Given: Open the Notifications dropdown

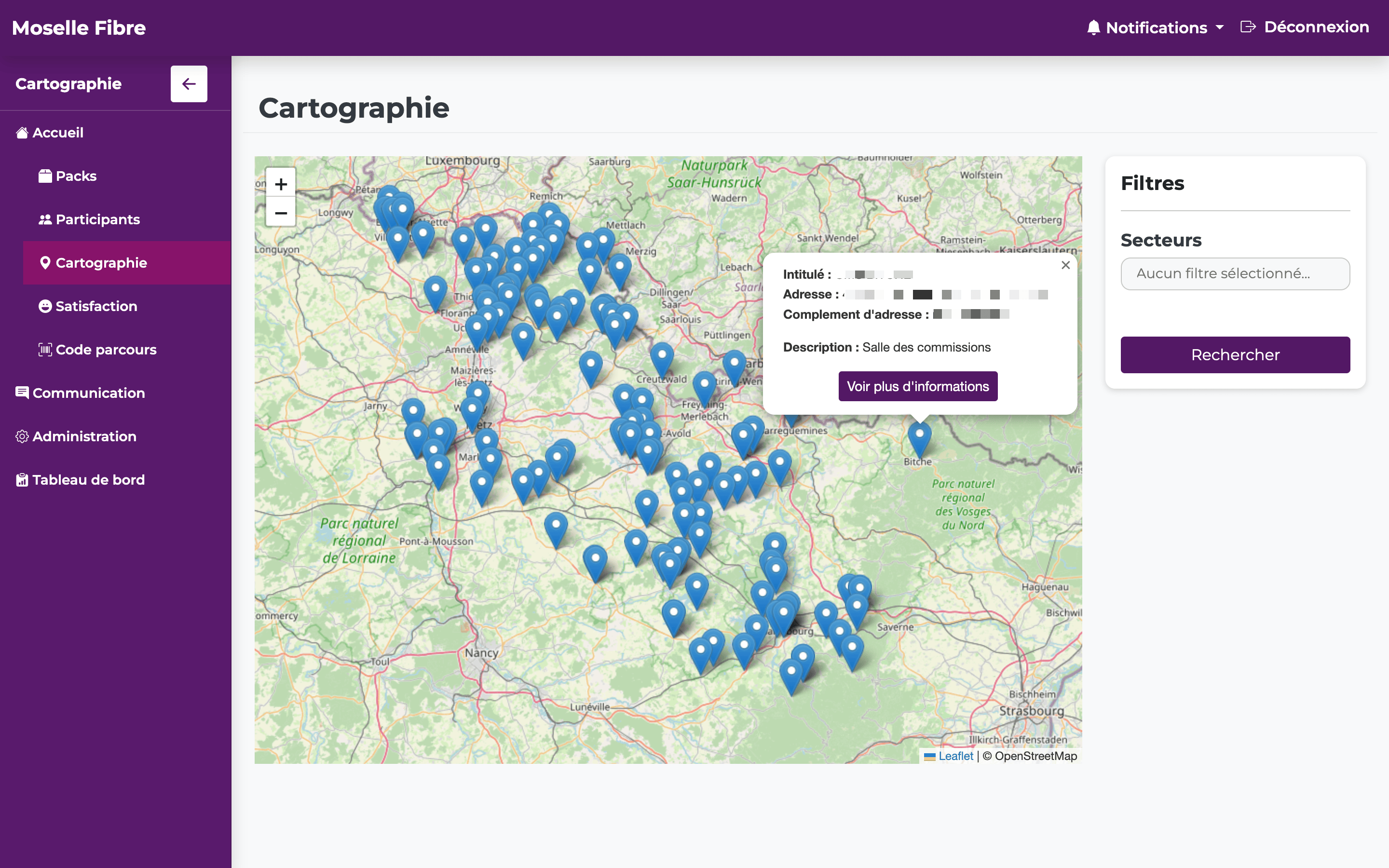Looking at the screenshot, I should (1156, 27).
